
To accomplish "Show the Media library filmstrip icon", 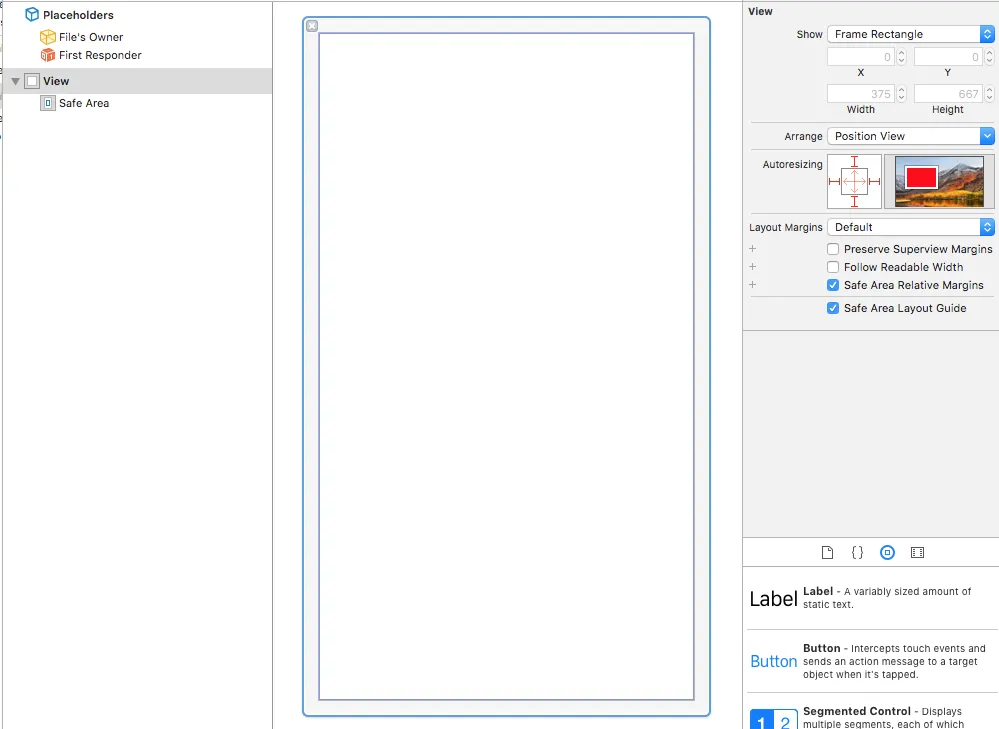I will [x=917, y=552].
